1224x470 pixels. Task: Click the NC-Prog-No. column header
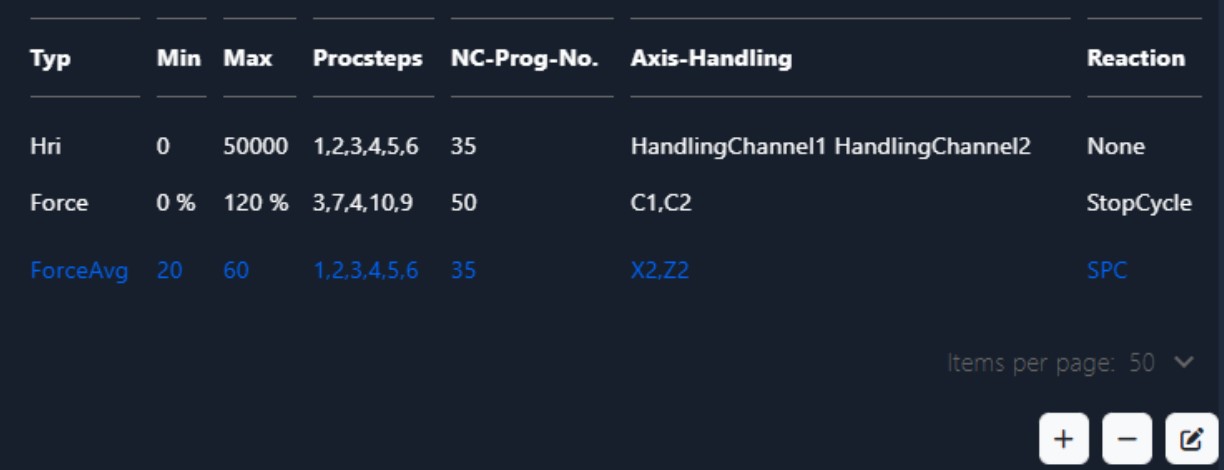point(524,59)
